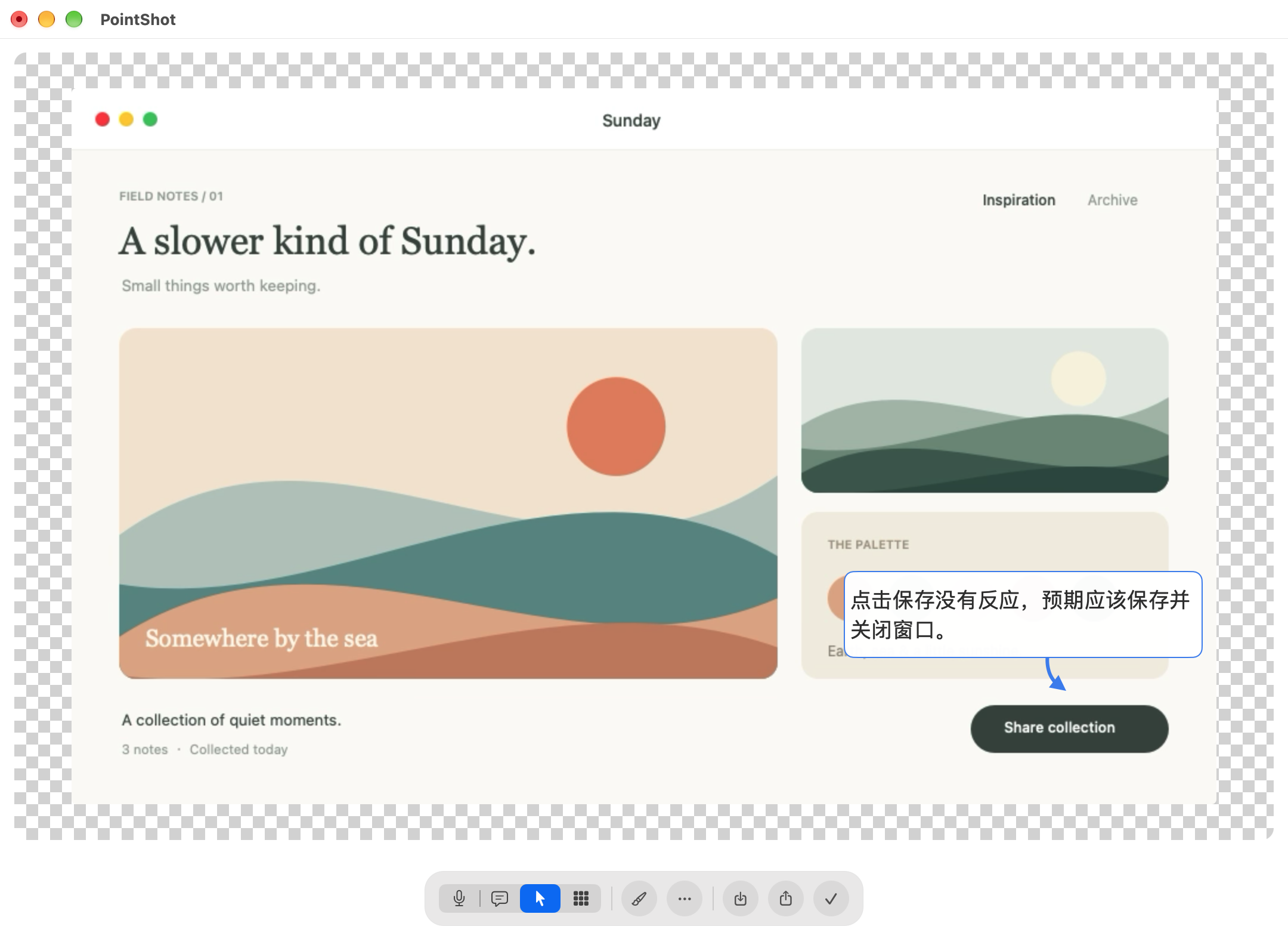Open the Somewhere by the sea image

[x=448, y=503]
